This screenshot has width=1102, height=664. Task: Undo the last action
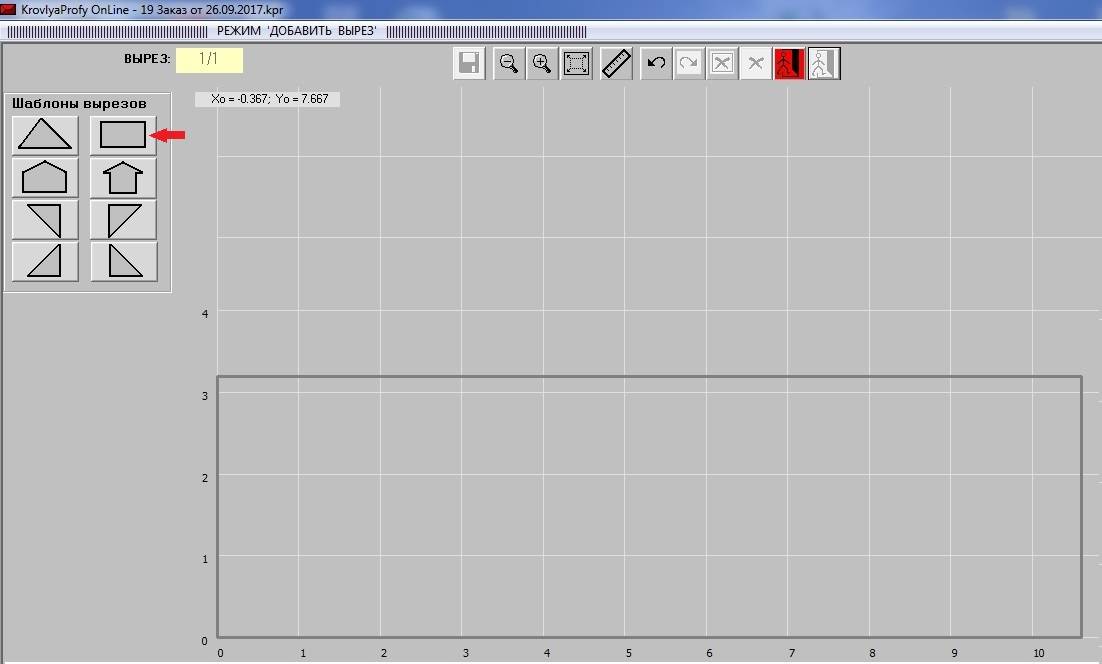tap(656, 64)
